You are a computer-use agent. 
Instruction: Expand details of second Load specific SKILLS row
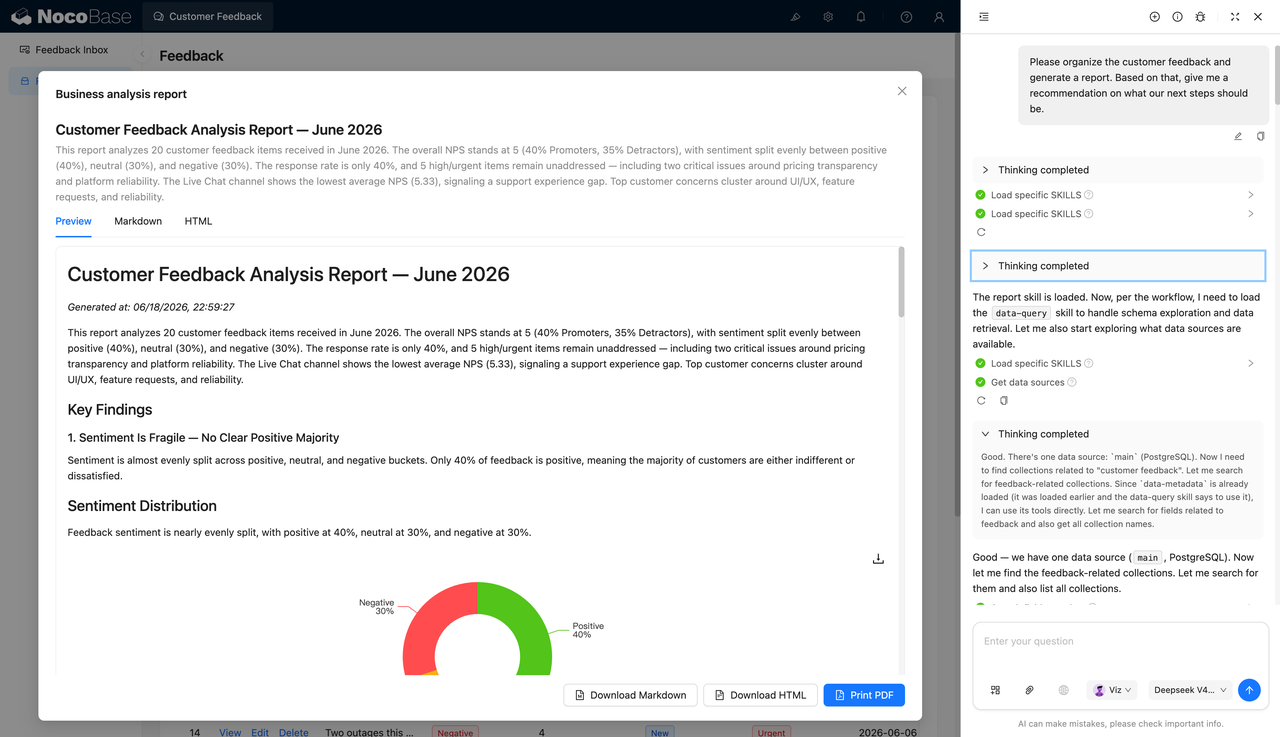click(1251, 214)
